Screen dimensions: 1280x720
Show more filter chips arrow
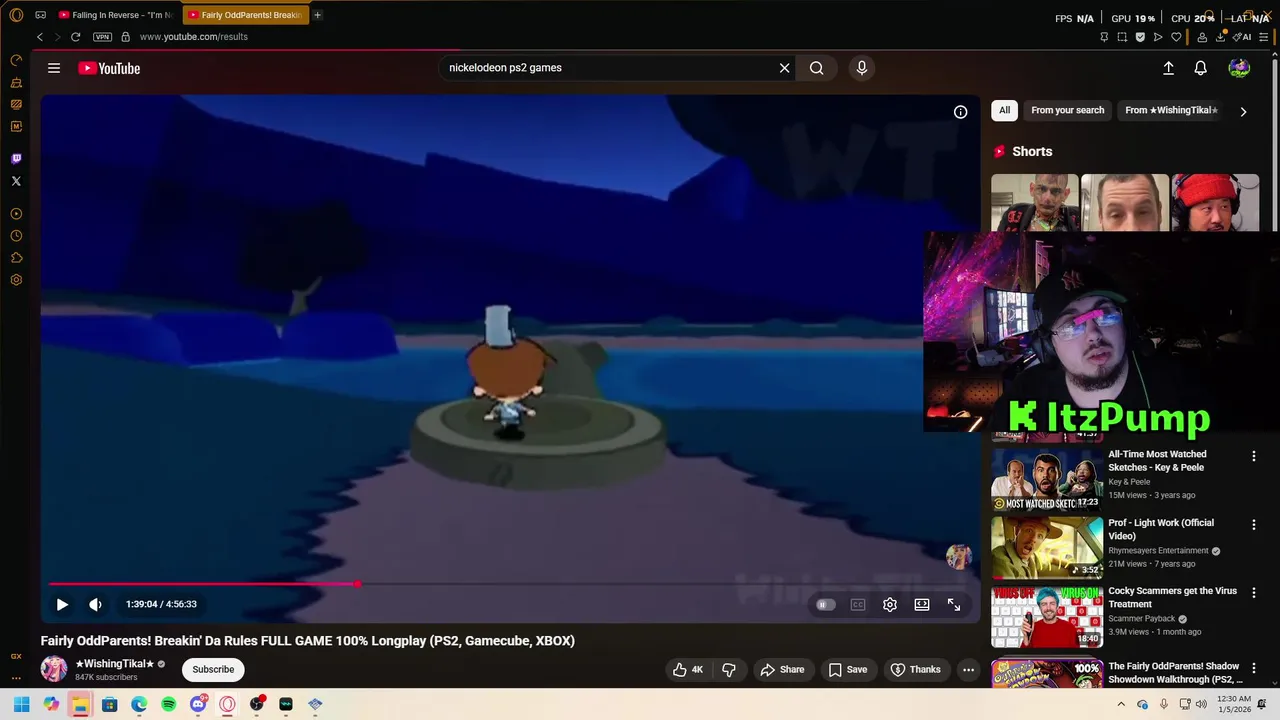[1243, 111]
